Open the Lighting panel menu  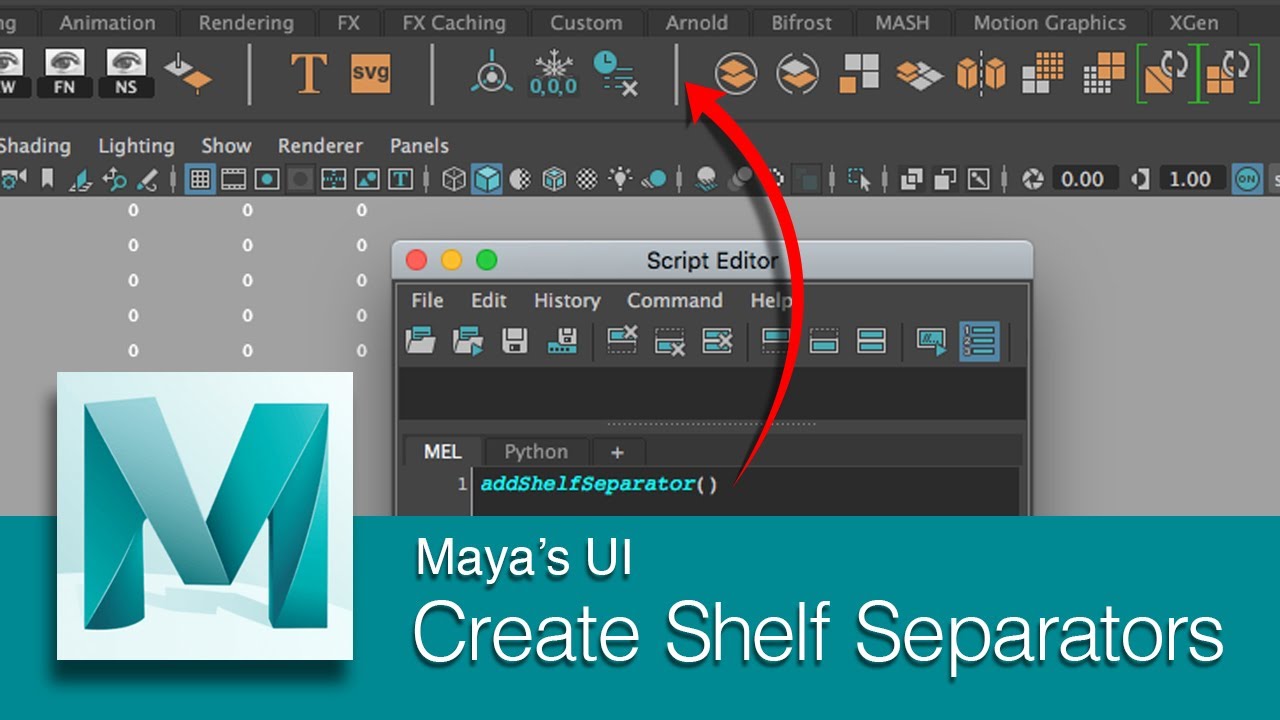coord(136,146)
